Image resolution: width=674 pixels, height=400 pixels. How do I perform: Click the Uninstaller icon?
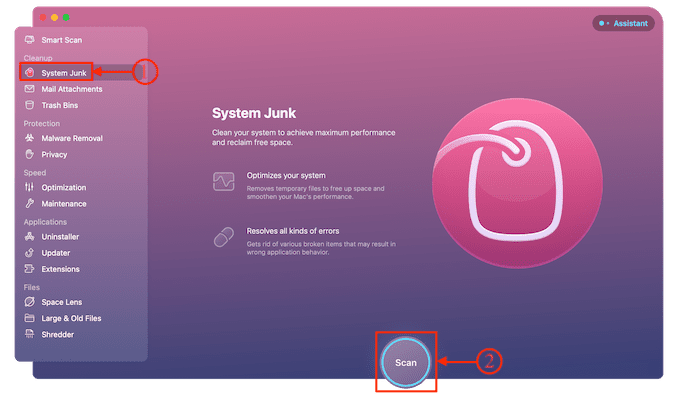click(29, 236)
